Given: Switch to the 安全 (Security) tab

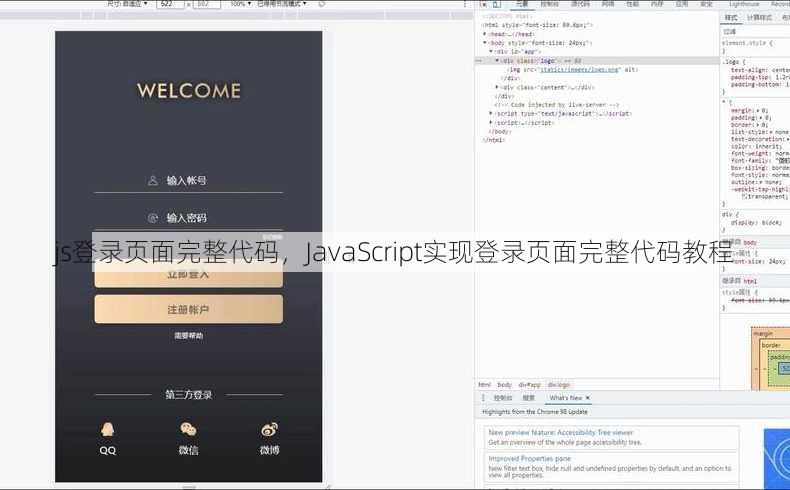Looking at the screenshot, I should (x=706, y=4).
